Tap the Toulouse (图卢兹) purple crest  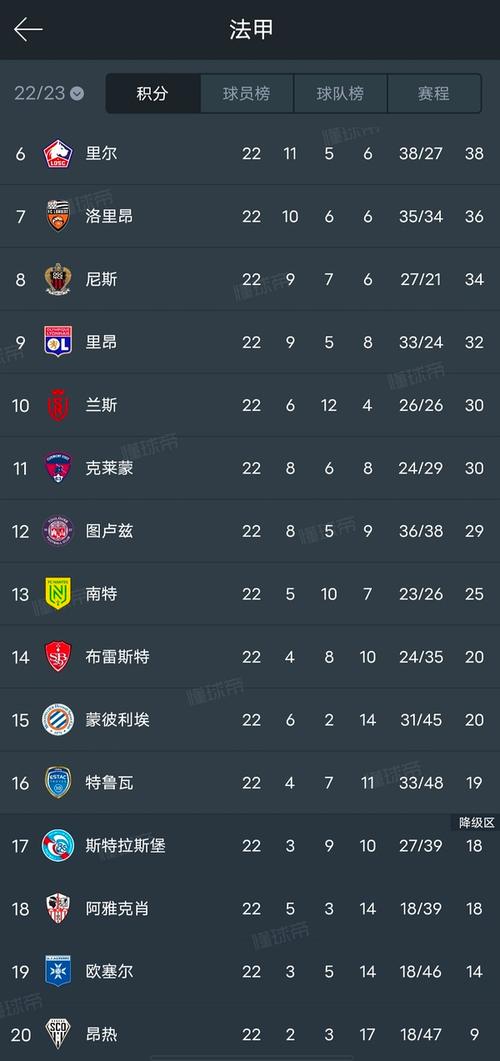coord(58,531)
